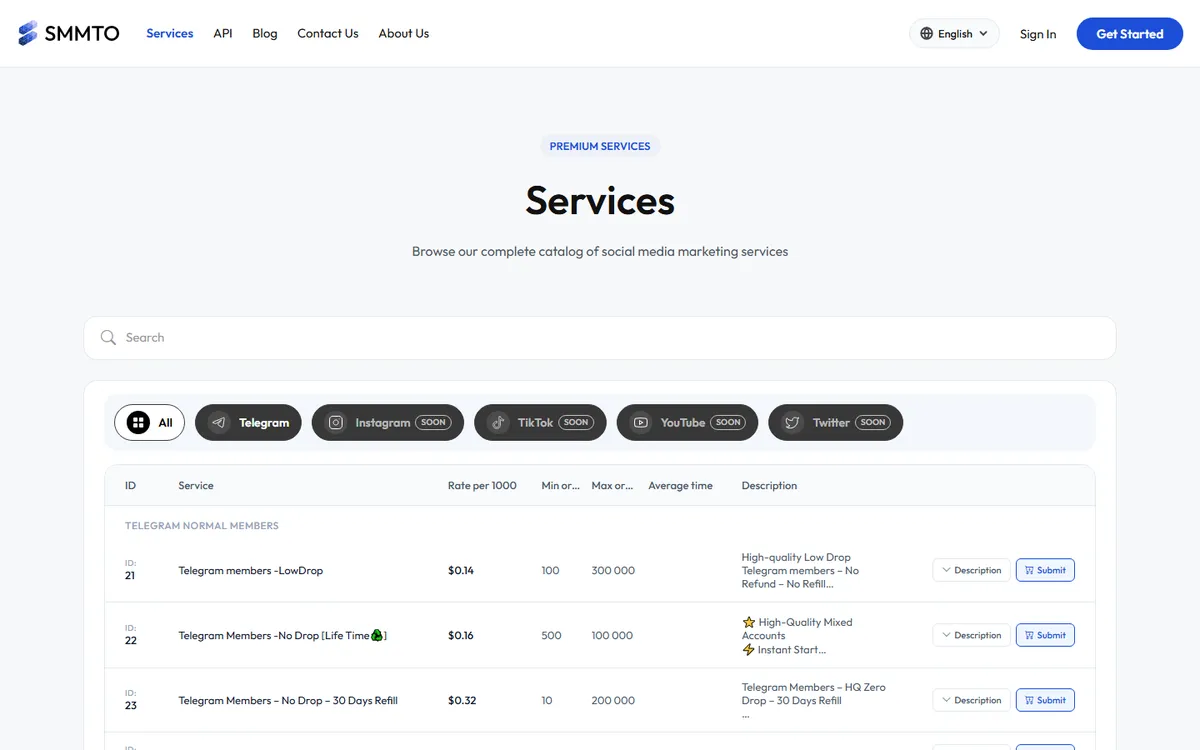
Task: Go to Contact Us page
Action: pos(328,33)
